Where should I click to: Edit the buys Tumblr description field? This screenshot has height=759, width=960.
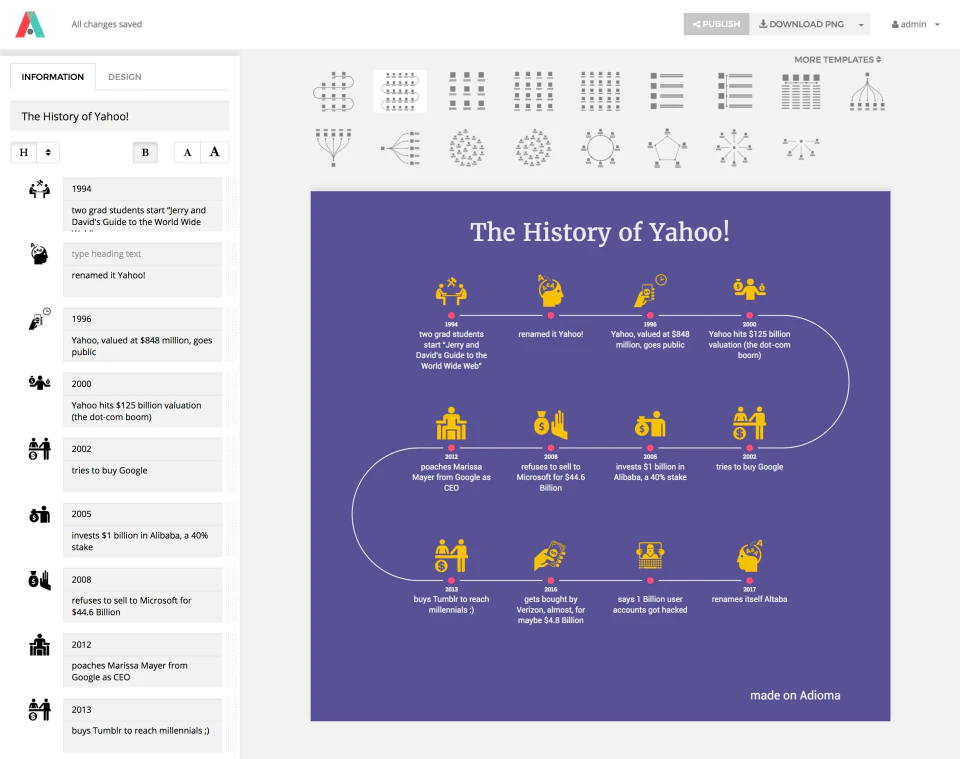[x=143, y=736]
